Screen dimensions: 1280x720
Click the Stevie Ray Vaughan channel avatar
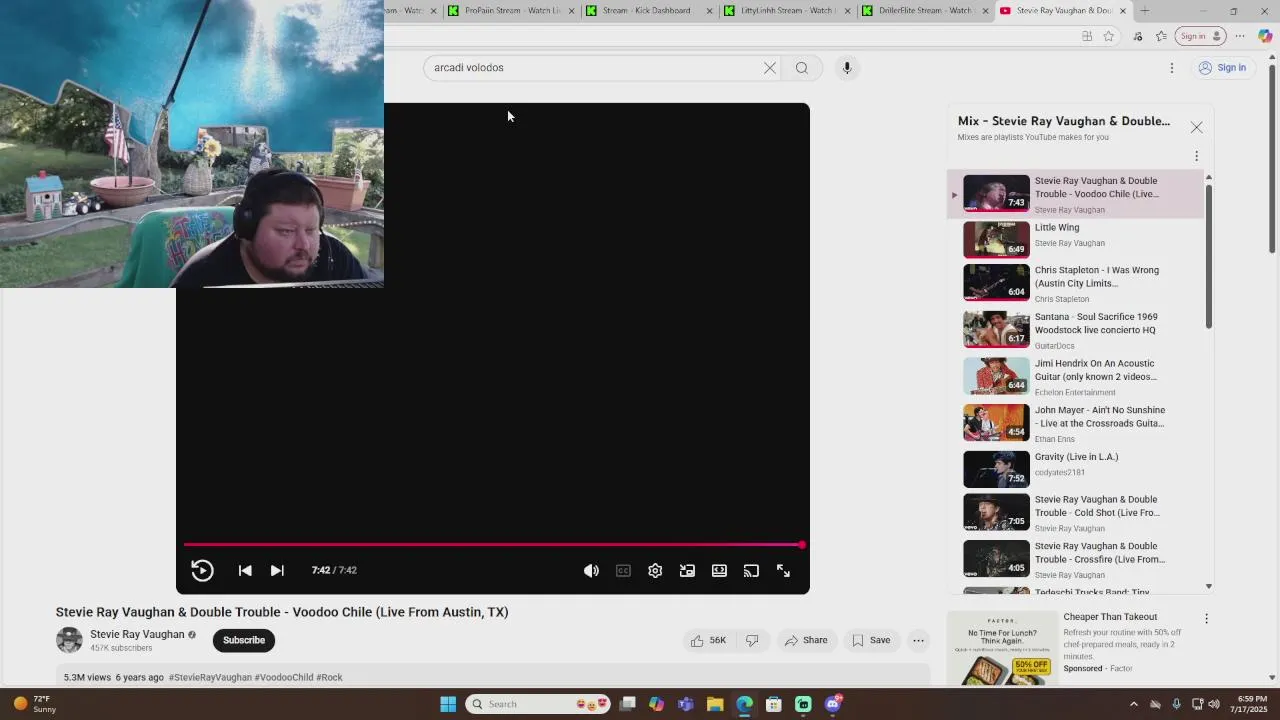(x=69, y=640)
